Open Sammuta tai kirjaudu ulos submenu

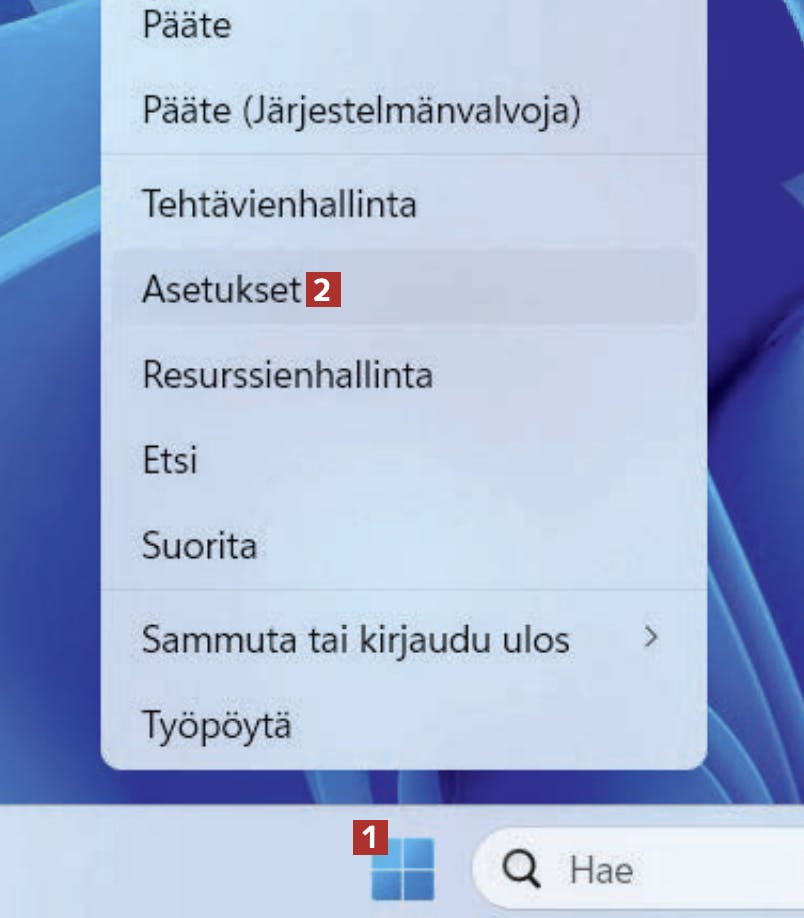(x=404, y=639)
